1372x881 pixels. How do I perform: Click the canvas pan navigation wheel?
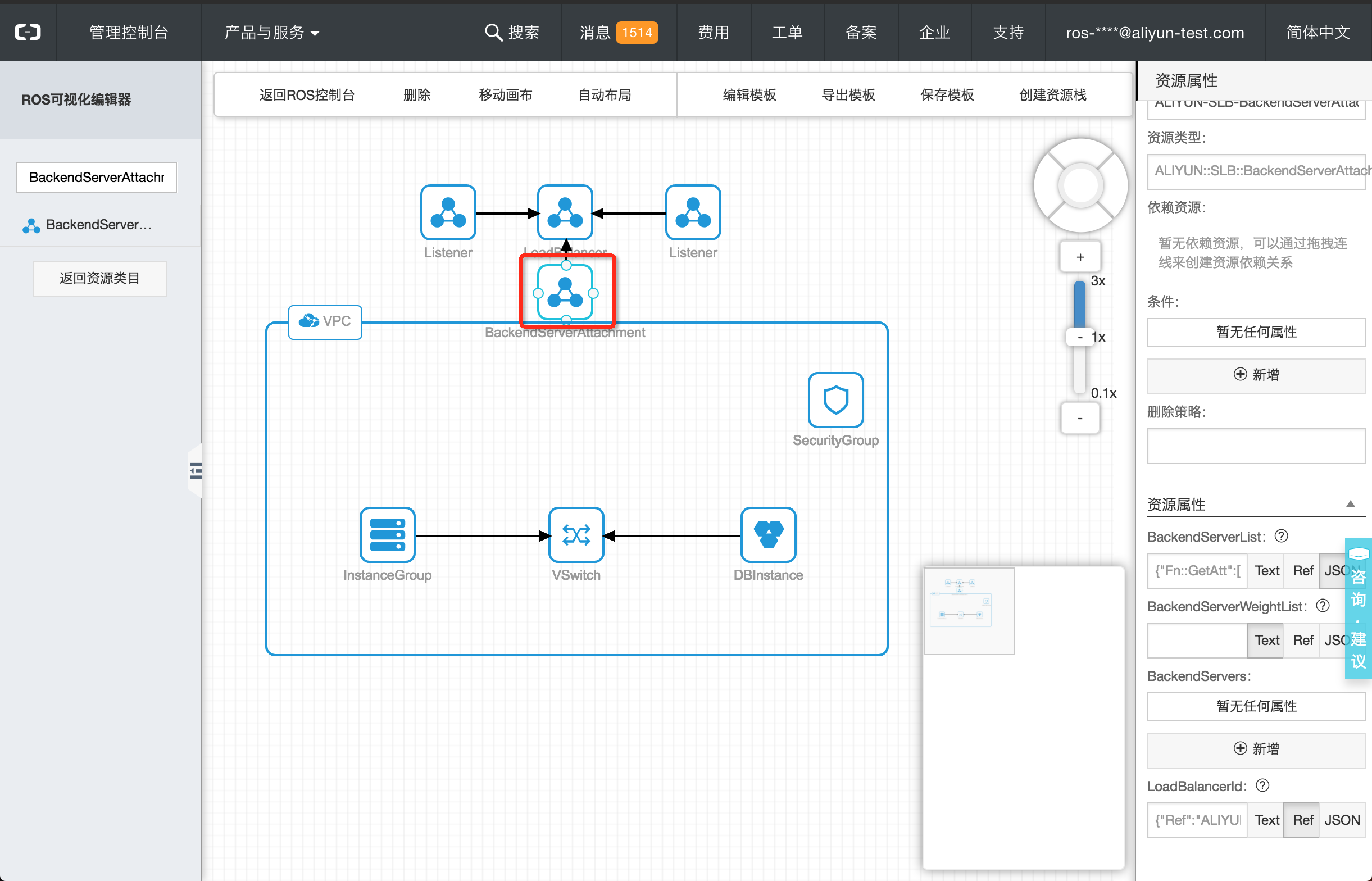tap(1080, 185)
